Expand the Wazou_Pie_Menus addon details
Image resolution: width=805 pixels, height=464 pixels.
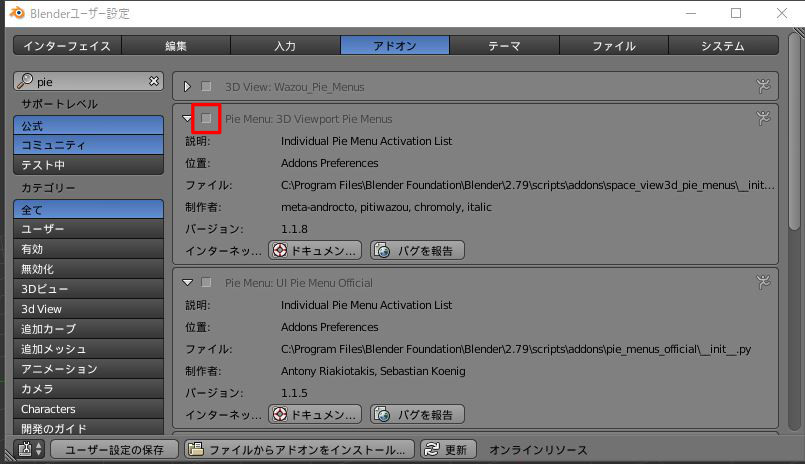[187, 86]
